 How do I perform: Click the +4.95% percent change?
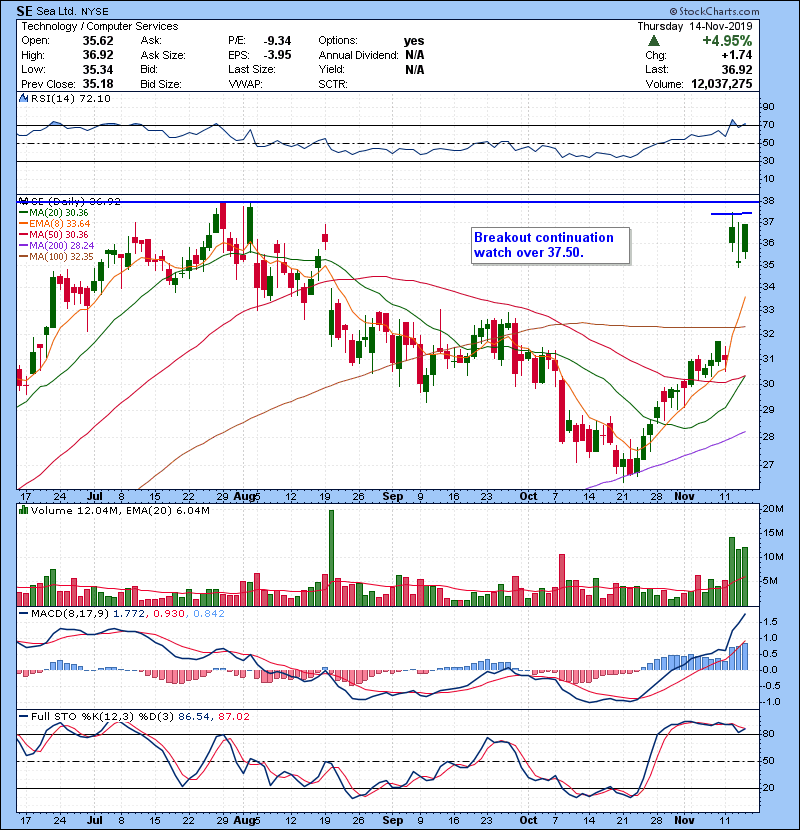(x=727, y=41)
